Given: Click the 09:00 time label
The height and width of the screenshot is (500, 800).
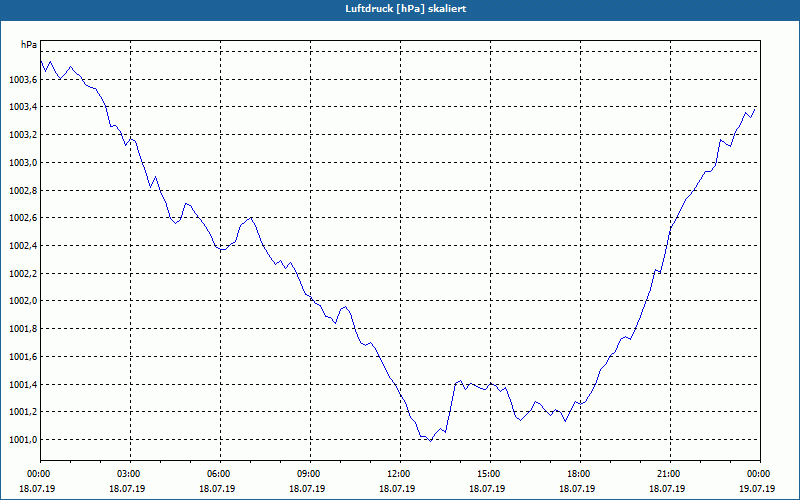Looking at the screenshot, I should (310, 474).
